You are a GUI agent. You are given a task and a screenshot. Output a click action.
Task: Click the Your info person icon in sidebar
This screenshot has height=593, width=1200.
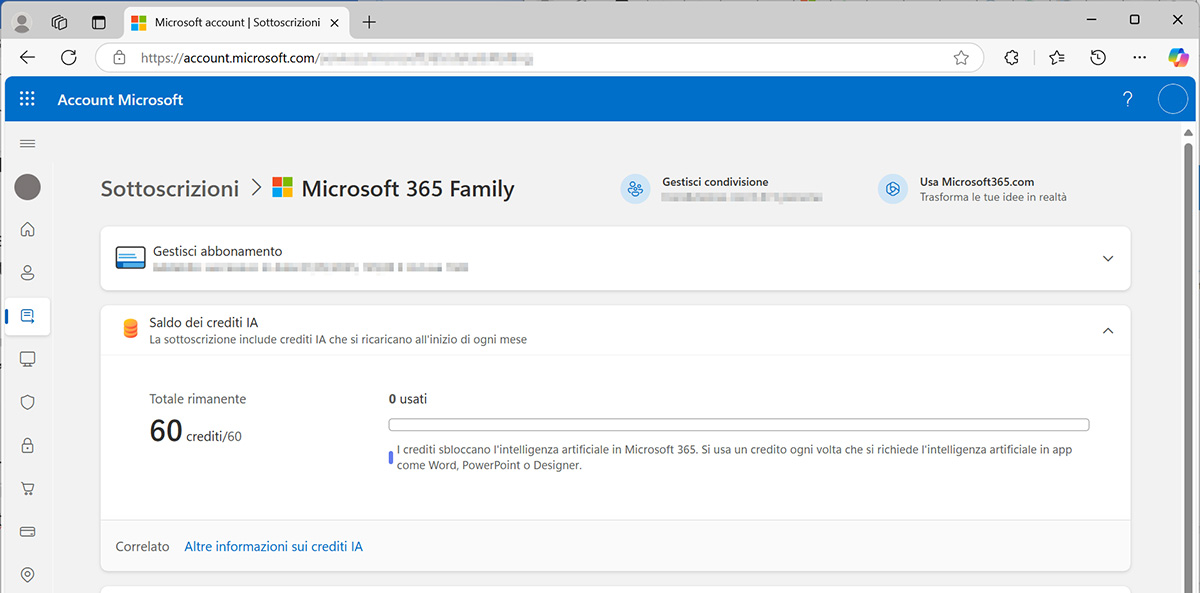[x=28, y=272]
